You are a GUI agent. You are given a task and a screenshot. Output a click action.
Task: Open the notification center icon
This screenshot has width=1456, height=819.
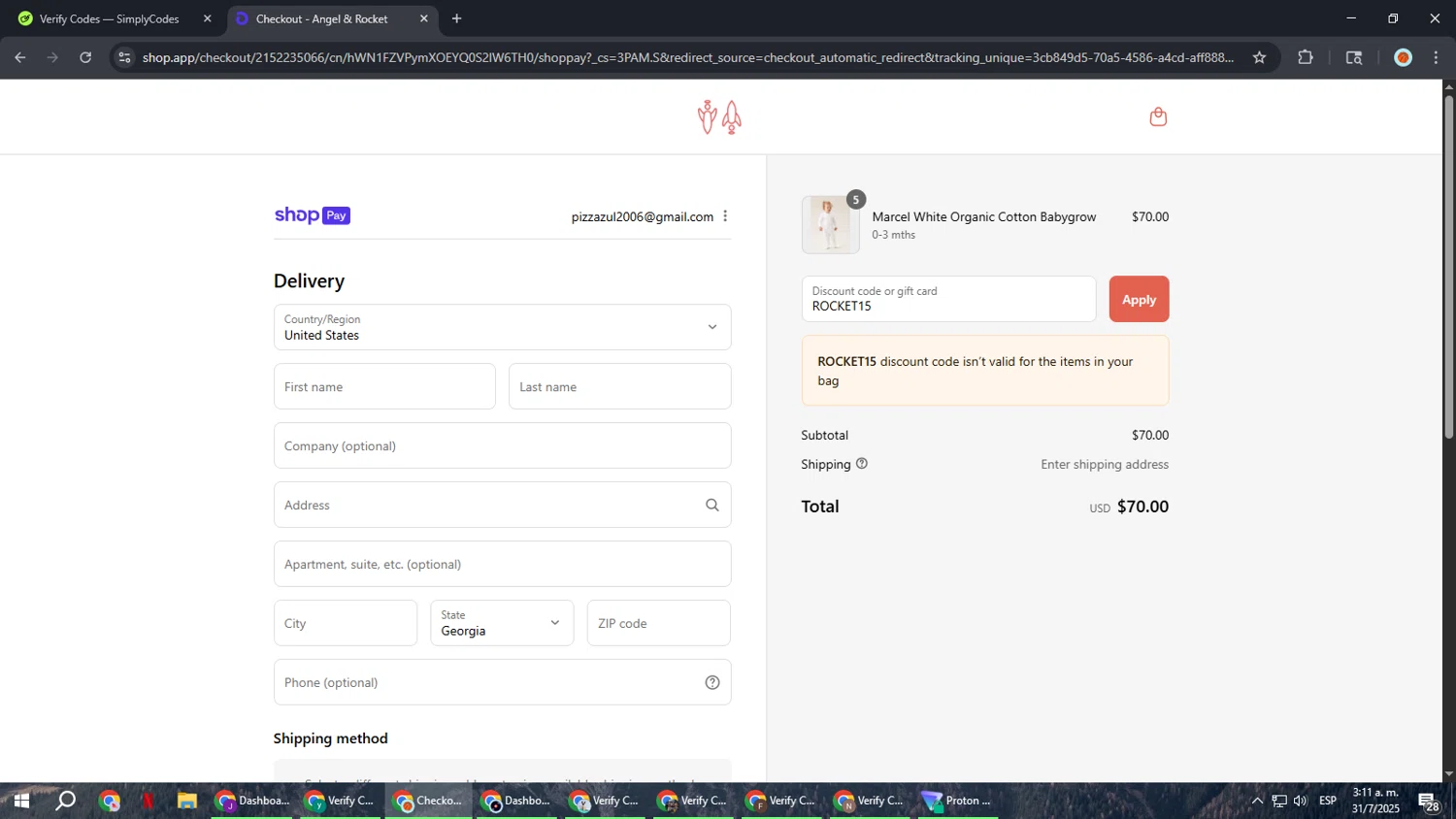point(1429,802)
